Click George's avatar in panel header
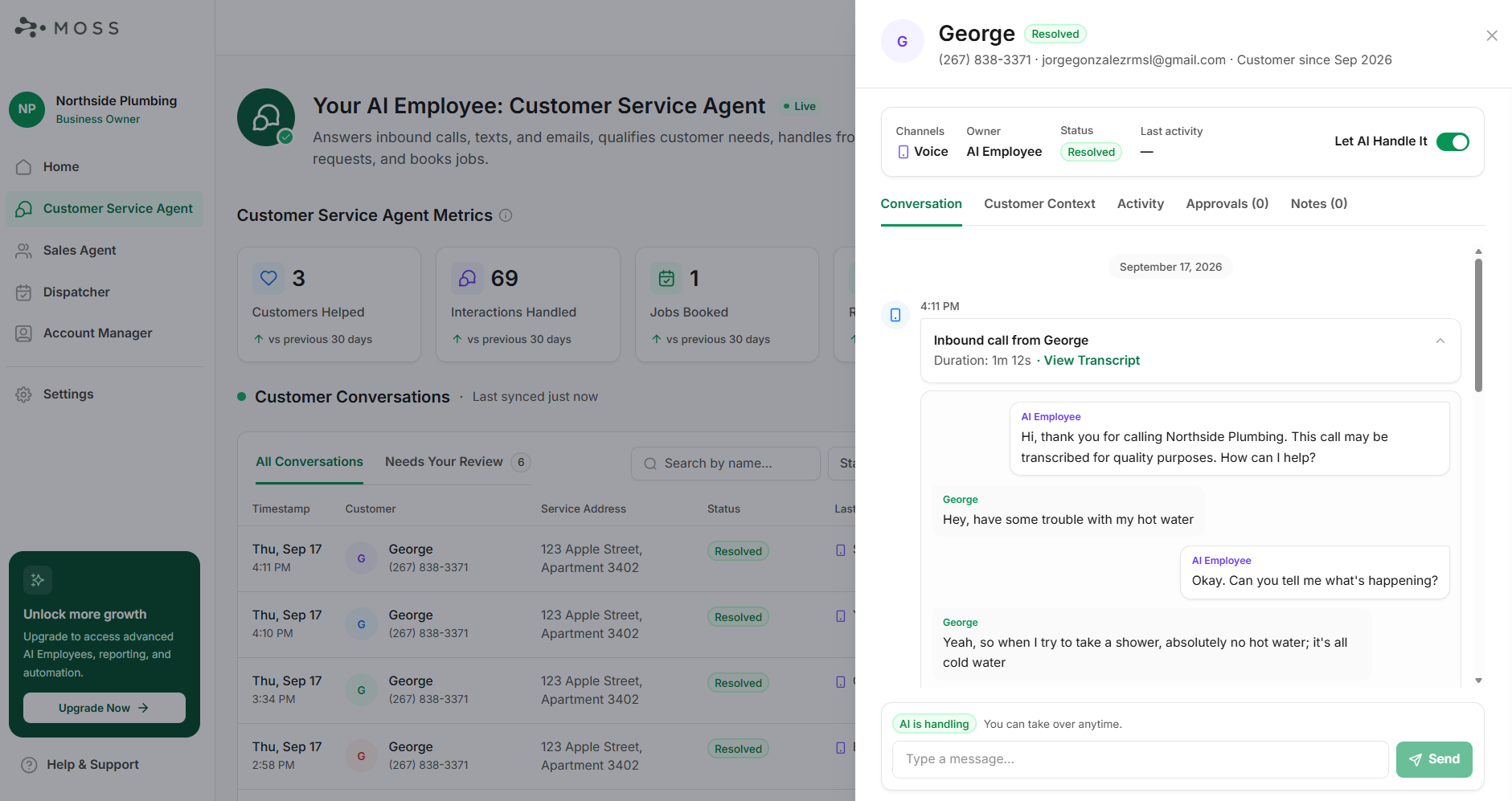 click(903, 41)
